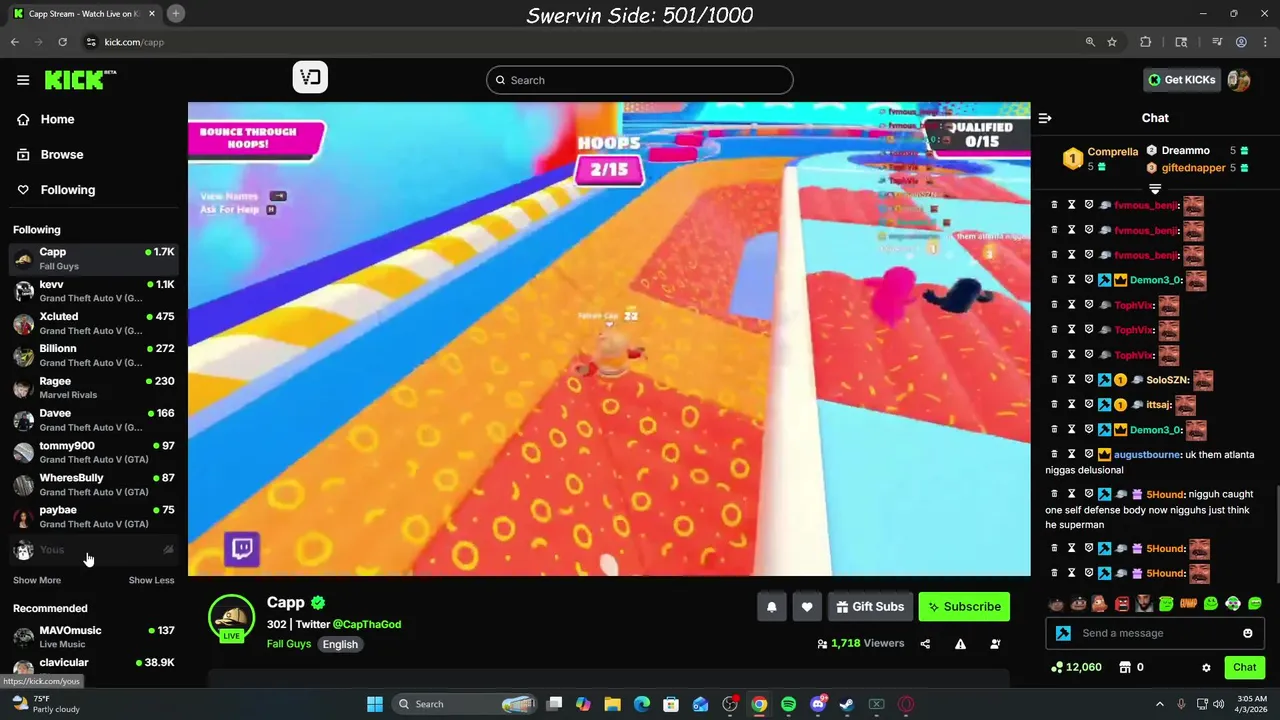Open the shop storefront icon in chat
This screenshot has width=1280, height=720.
pyautogui.click(x=1124, y=667)
